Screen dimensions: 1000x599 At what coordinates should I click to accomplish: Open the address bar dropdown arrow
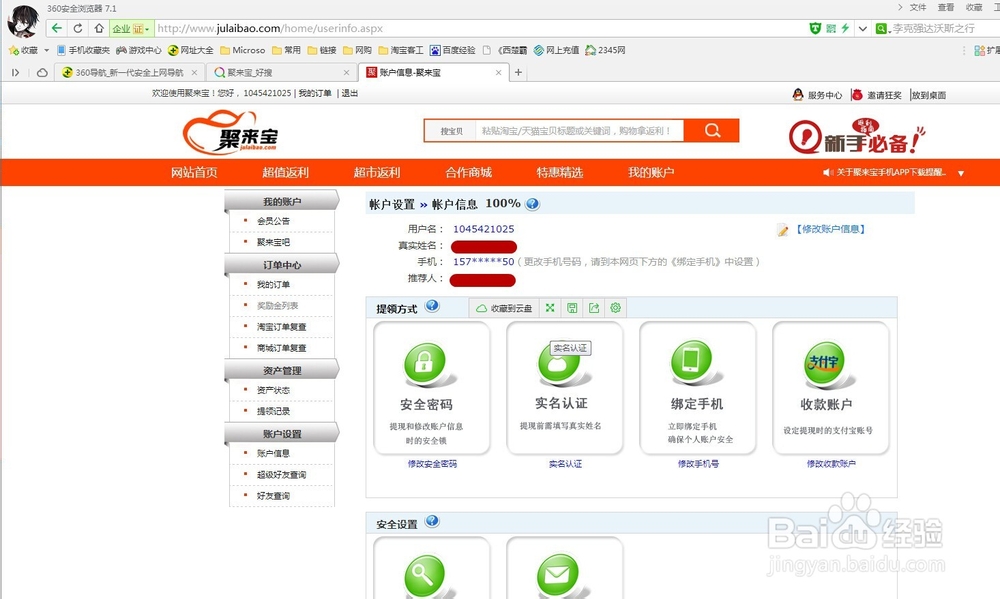click(862, 28)
